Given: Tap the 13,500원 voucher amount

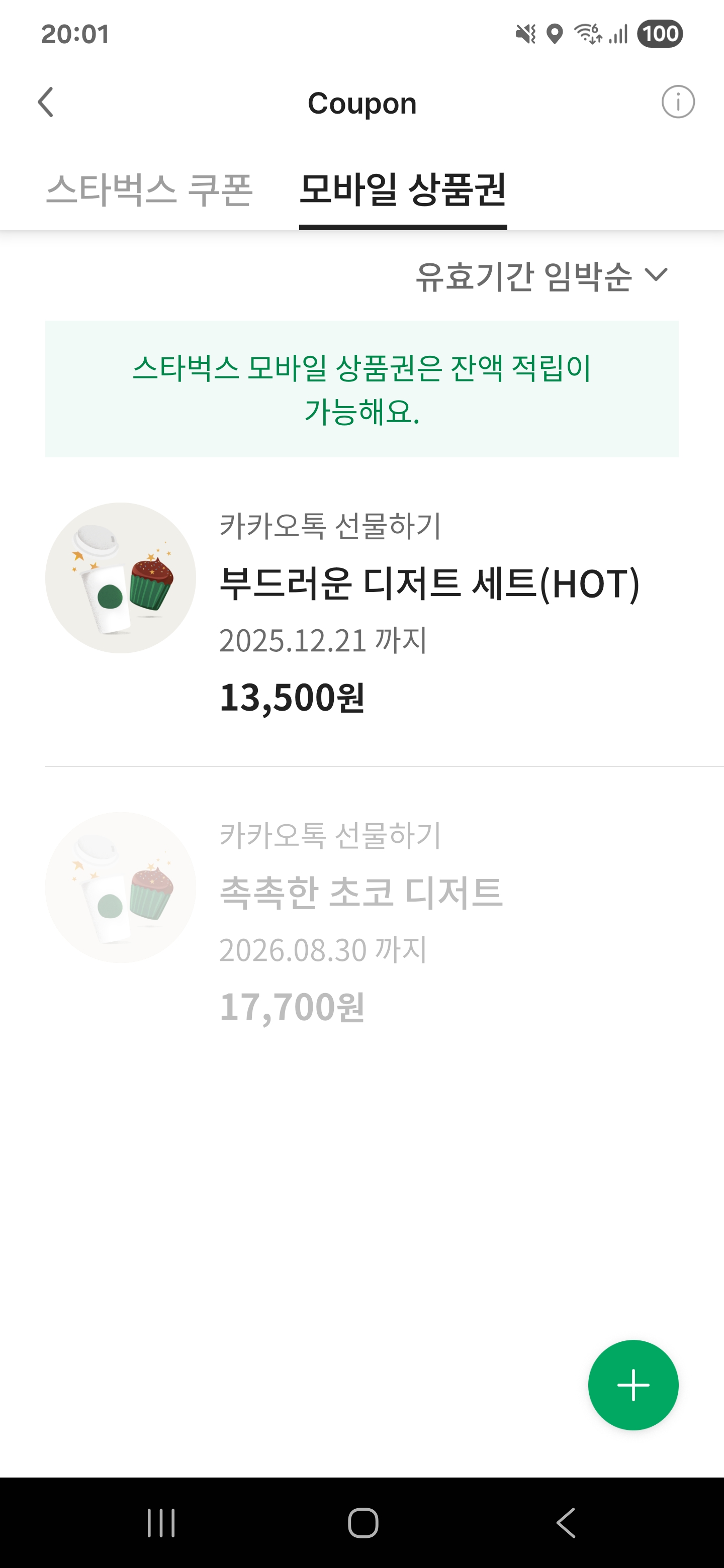Looking at the screenshot, I should tap(292, 697).
